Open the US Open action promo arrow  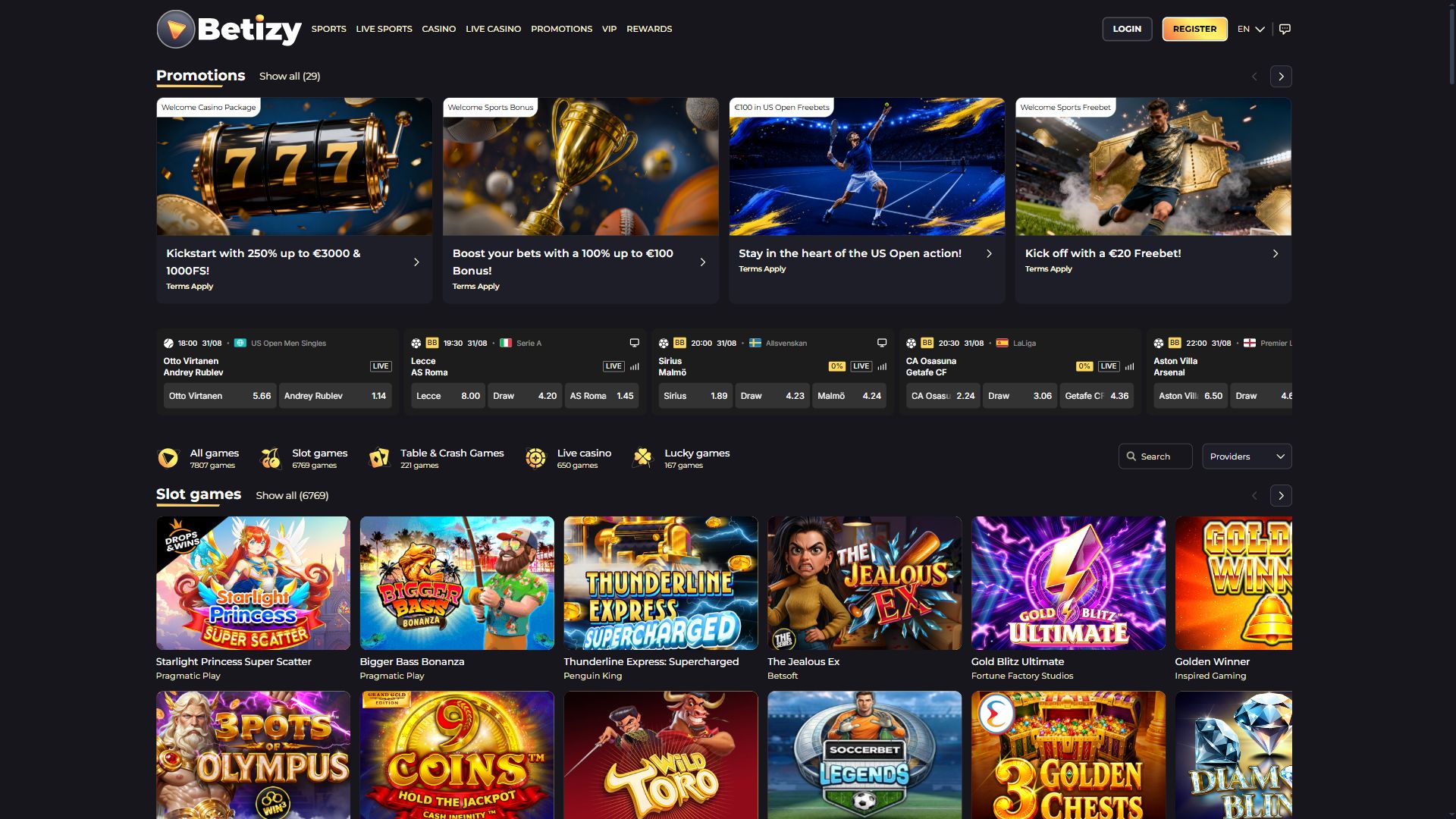point(989,253)
